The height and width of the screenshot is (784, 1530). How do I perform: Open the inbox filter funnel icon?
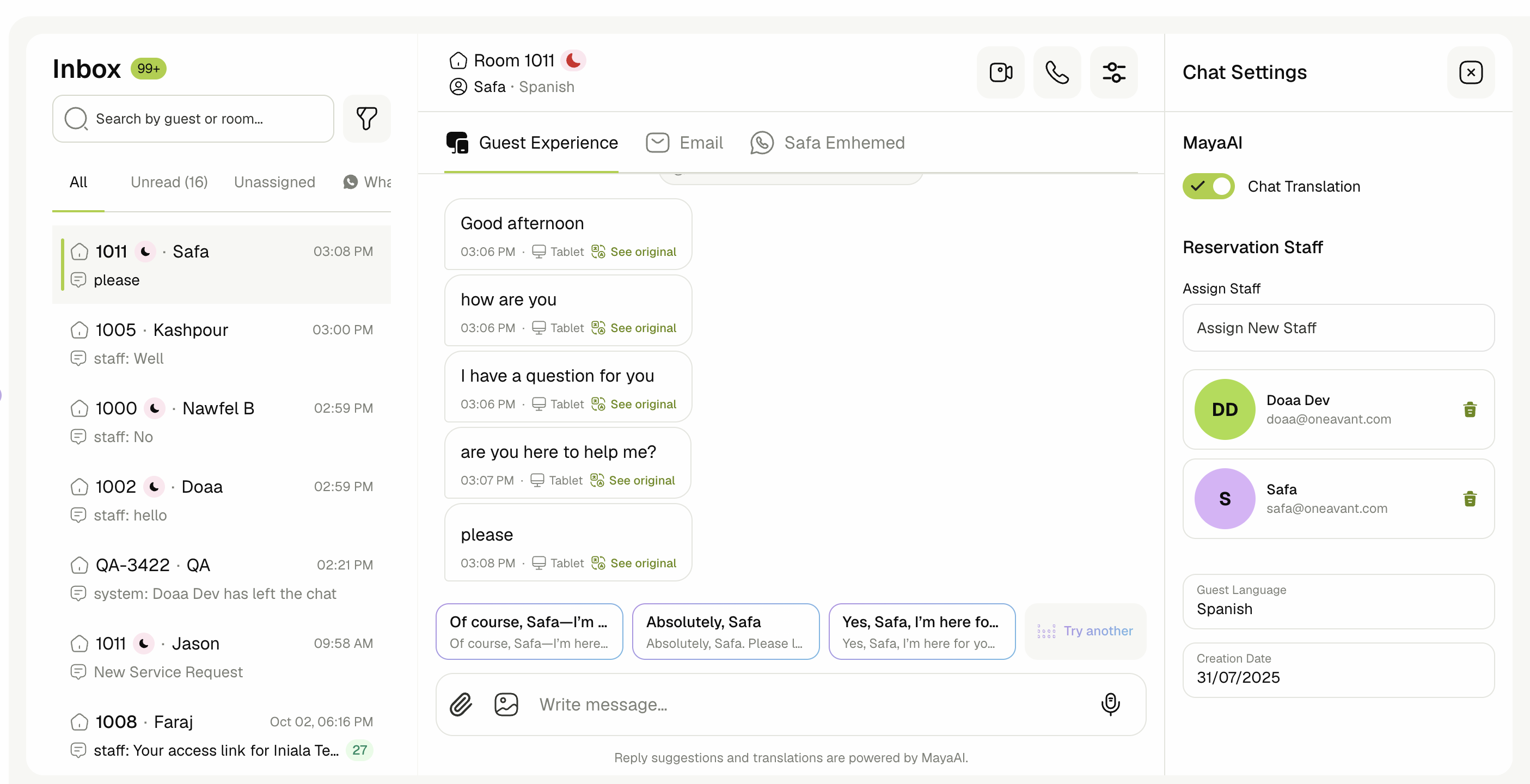pos(366,118)
